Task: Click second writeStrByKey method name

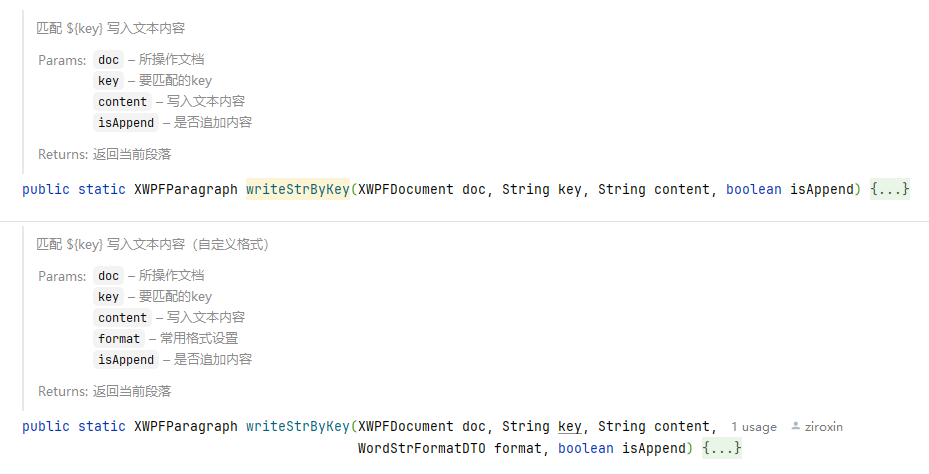Action: (x=297, y=426)
